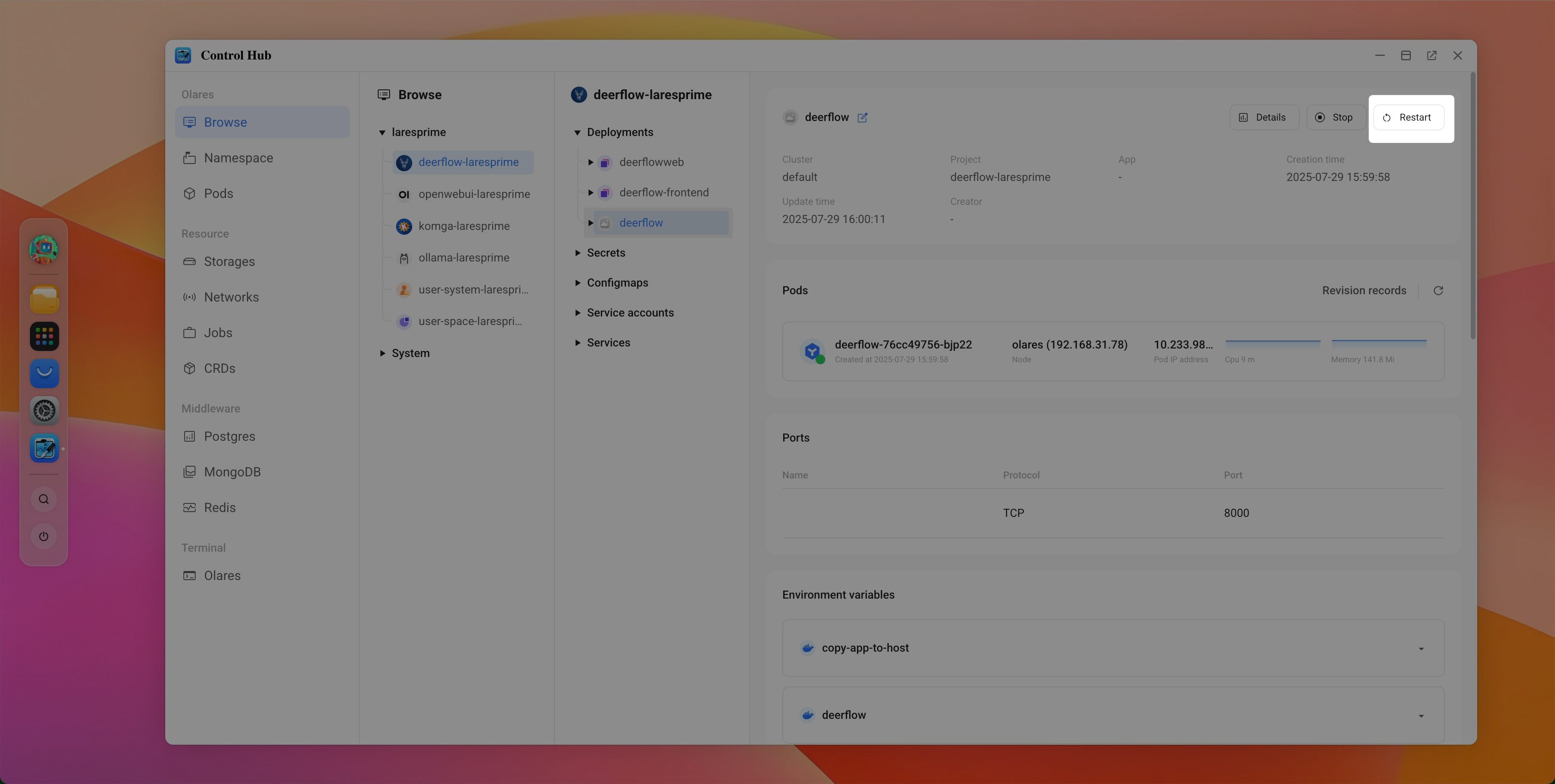Screen dimensions: 1555x784
Task: Collapse the laresprime tree node
Action: tap(382, 133)
